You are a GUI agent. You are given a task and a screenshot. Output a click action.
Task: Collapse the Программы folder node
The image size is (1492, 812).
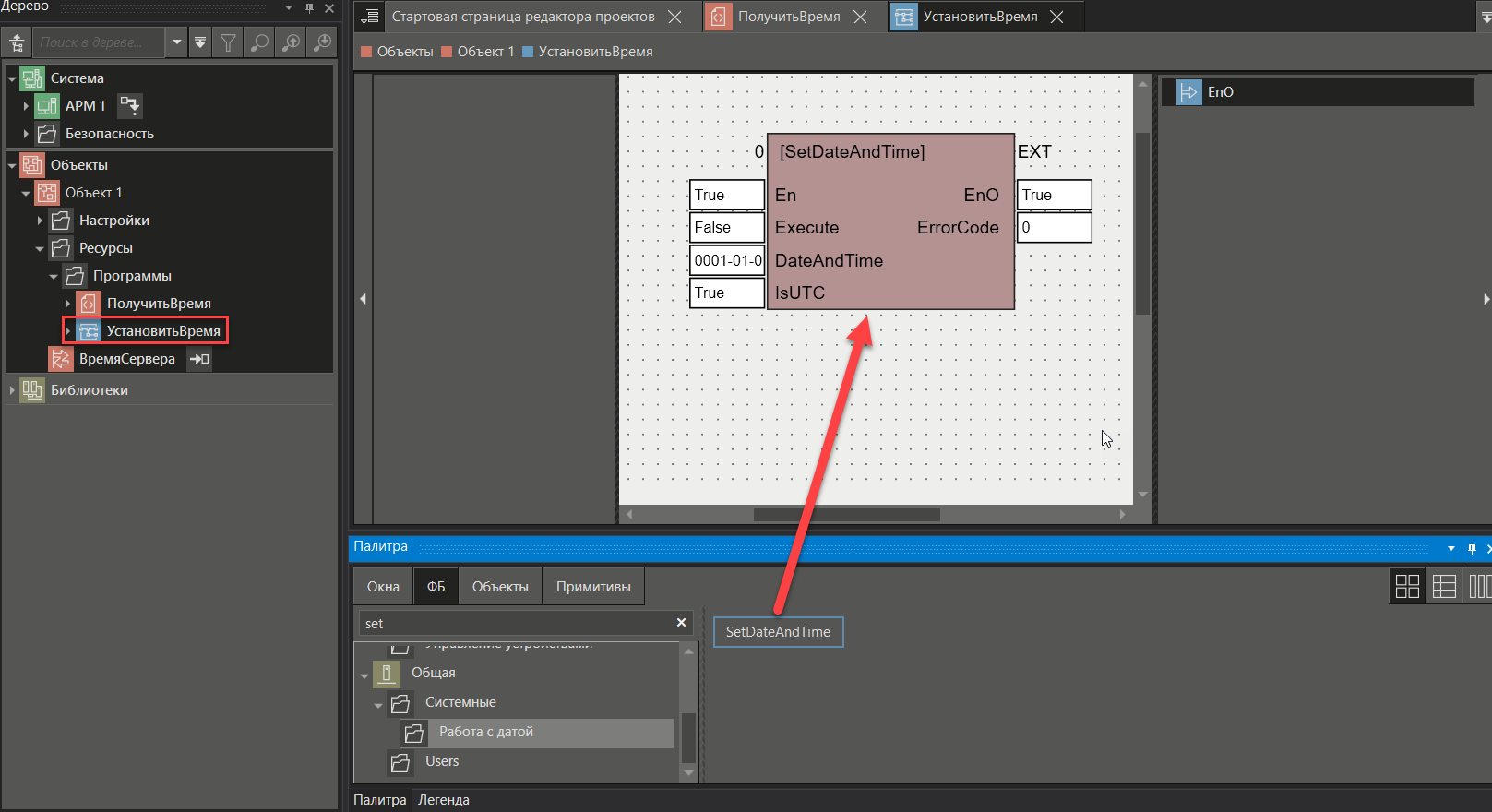(x=54, y=276)
